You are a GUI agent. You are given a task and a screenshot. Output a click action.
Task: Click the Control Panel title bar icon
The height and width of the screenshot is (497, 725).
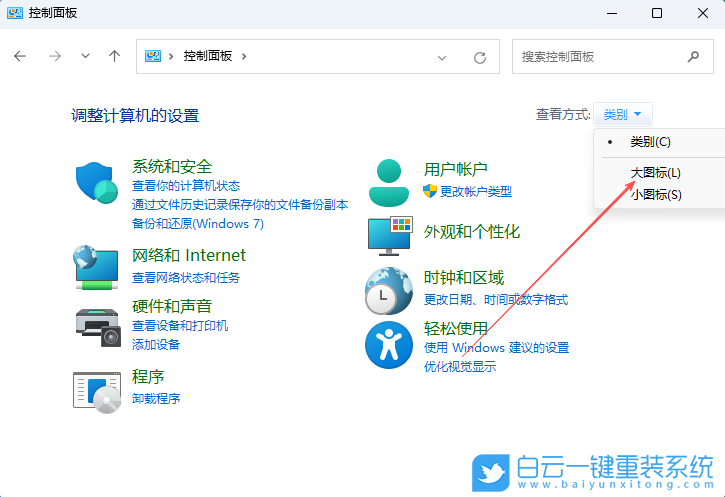(x=15, y=13)
